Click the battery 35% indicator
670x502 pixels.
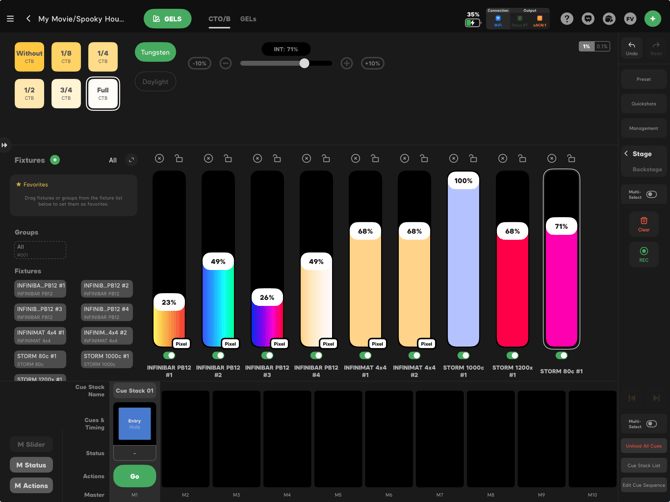(473, 20)
